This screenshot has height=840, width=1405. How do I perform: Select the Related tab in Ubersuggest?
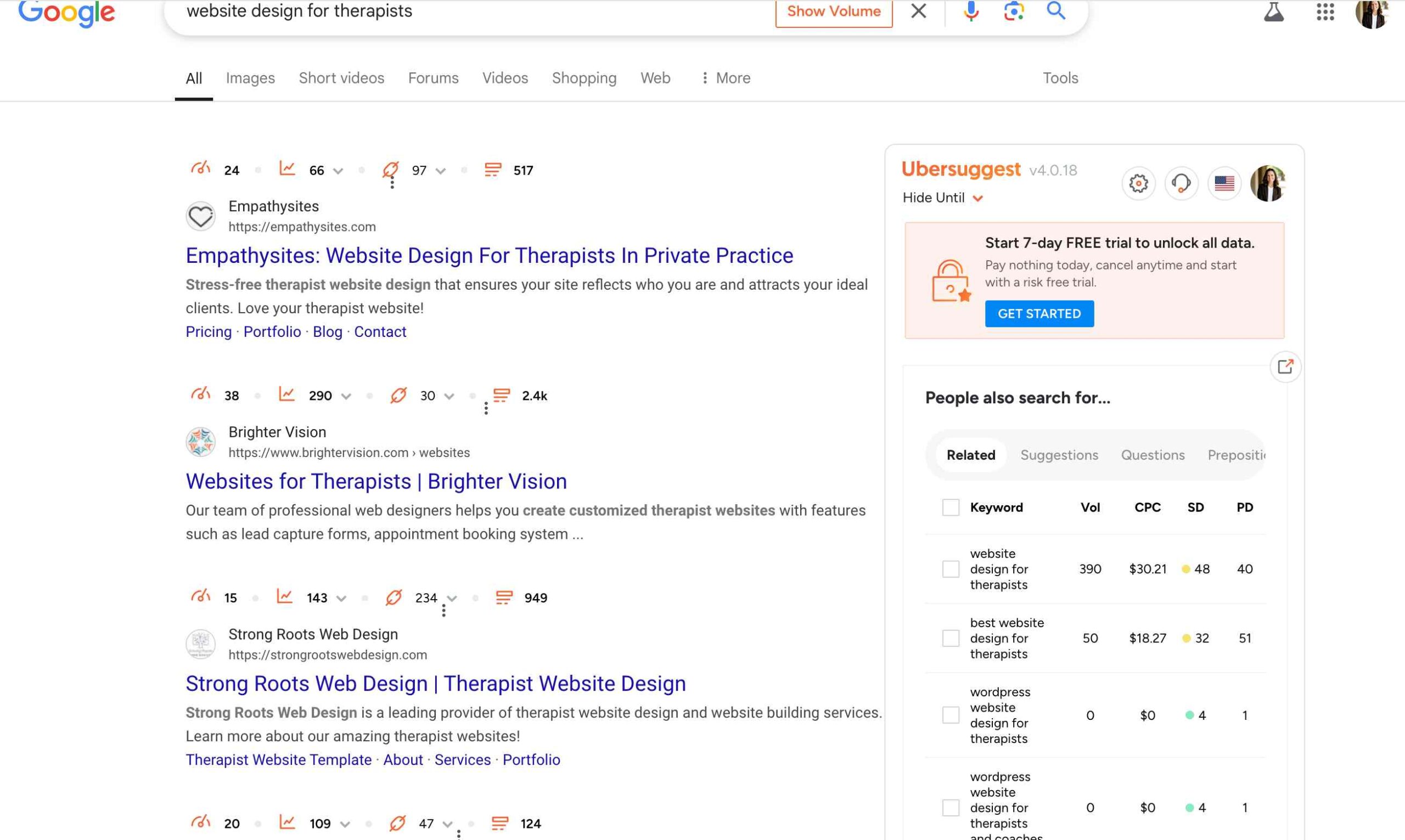pos(971,455)
